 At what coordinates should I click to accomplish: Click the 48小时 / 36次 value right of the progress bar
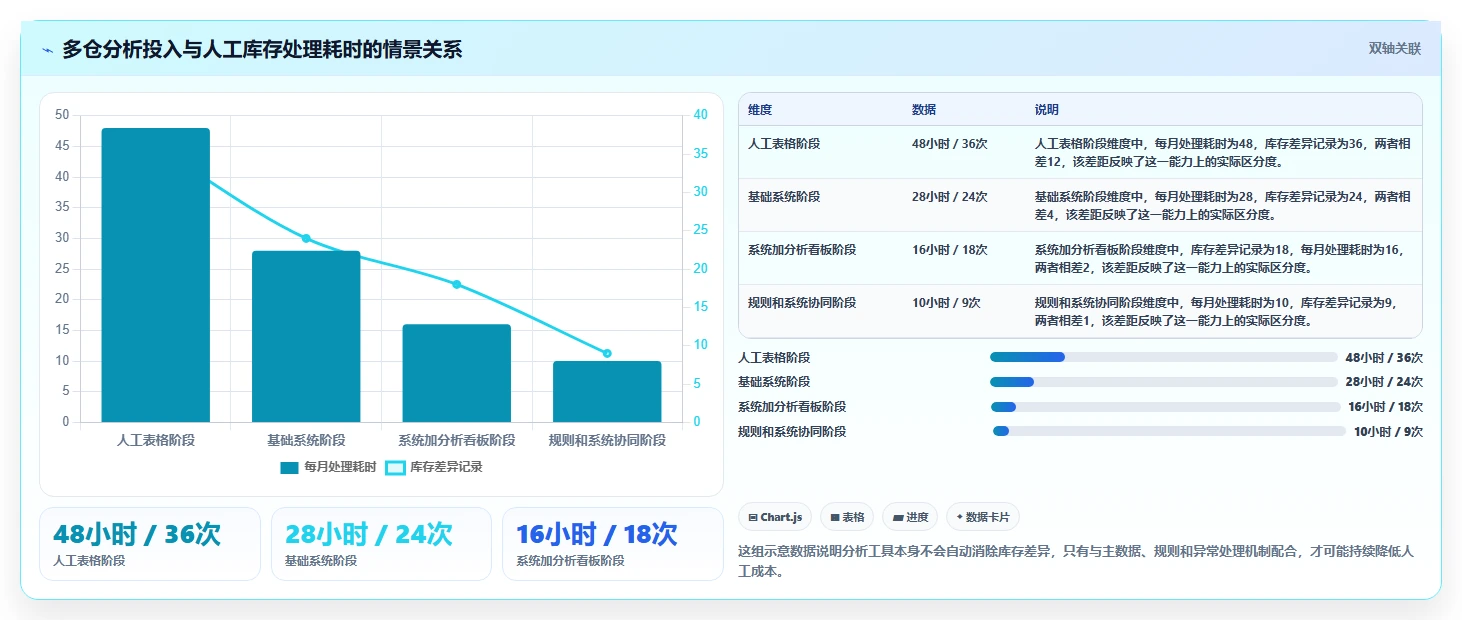pyautogui.click(x=1384, y=357)
